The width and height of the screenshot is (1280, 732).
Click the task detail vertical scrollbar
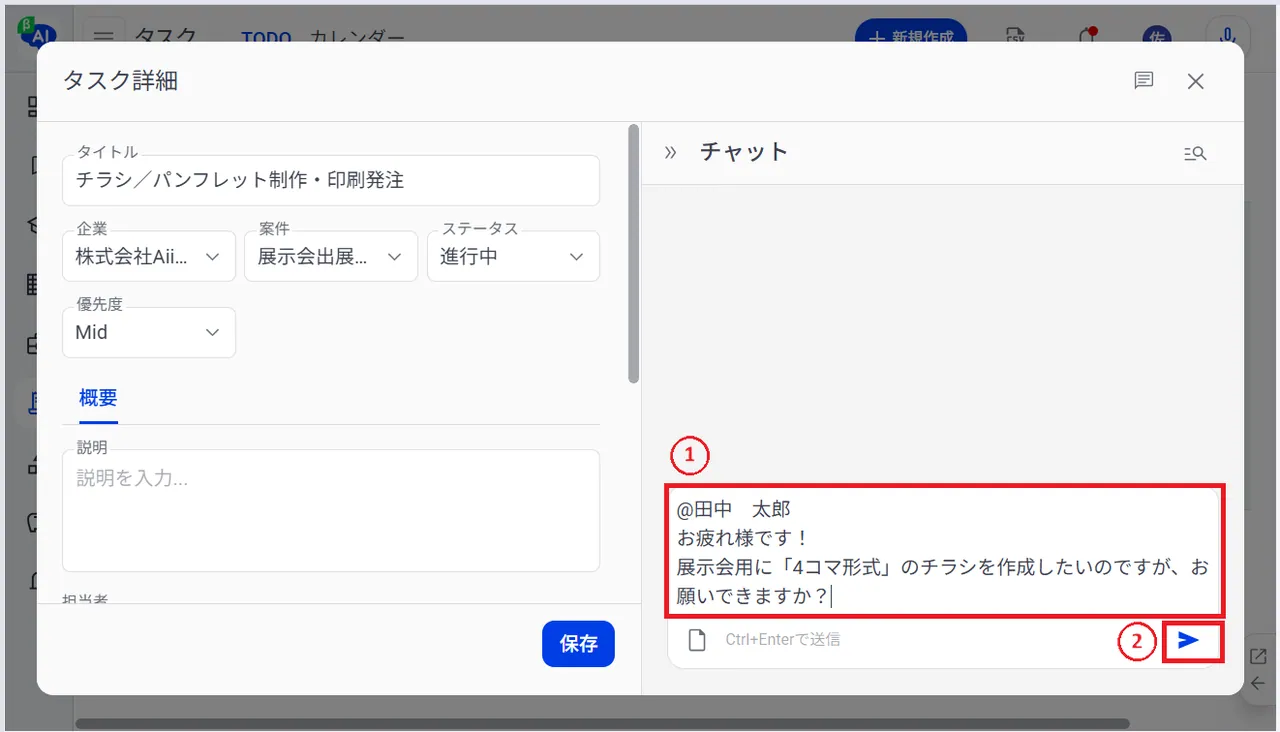pyautogui.click(x=633, y=254)
